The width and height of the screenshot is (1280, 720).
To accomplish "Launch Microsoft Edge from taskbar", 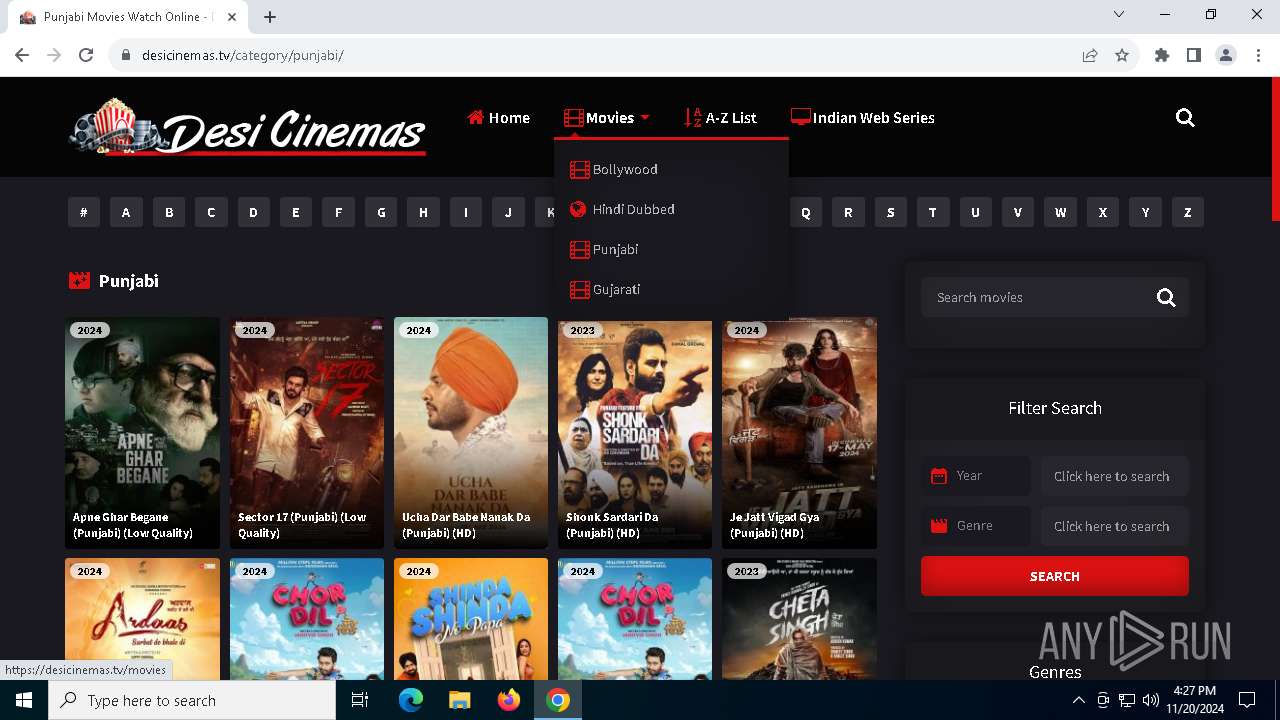I will pos(411,700).
